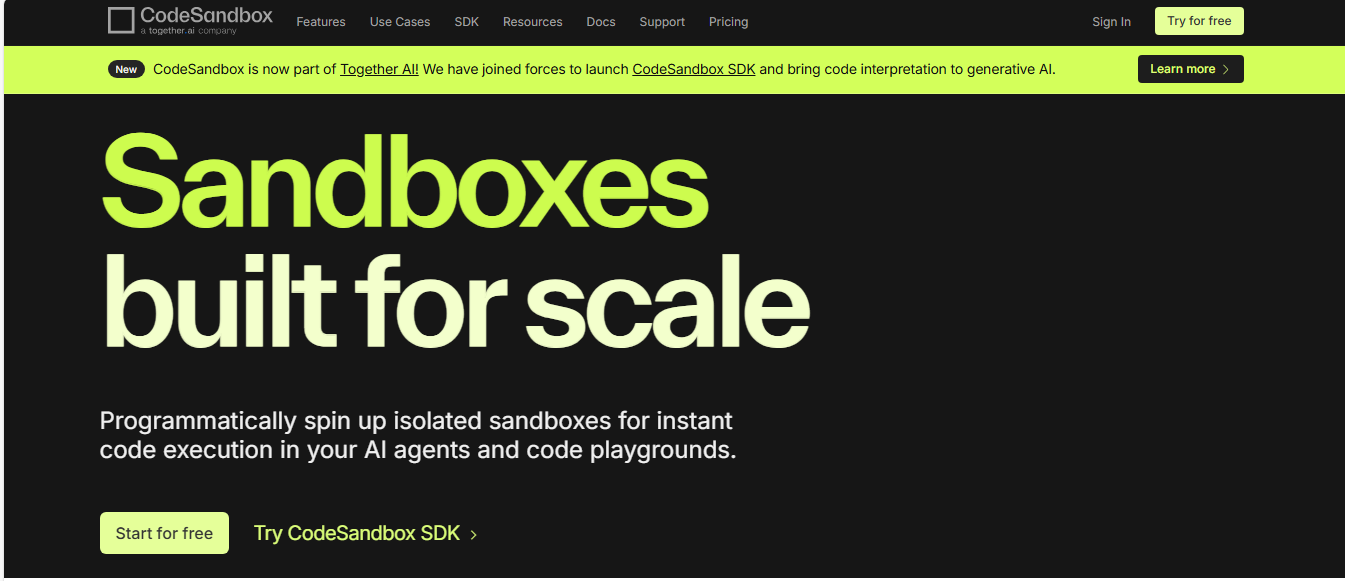Go to the Pricing page
The height and width of the screenshot is (581, 1345).
(729, 22)
